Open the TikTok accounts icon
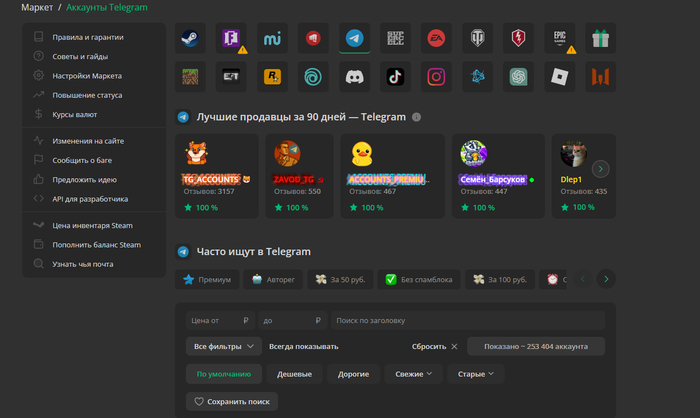This screenshot has width=700, height=418. pos(395,75)
